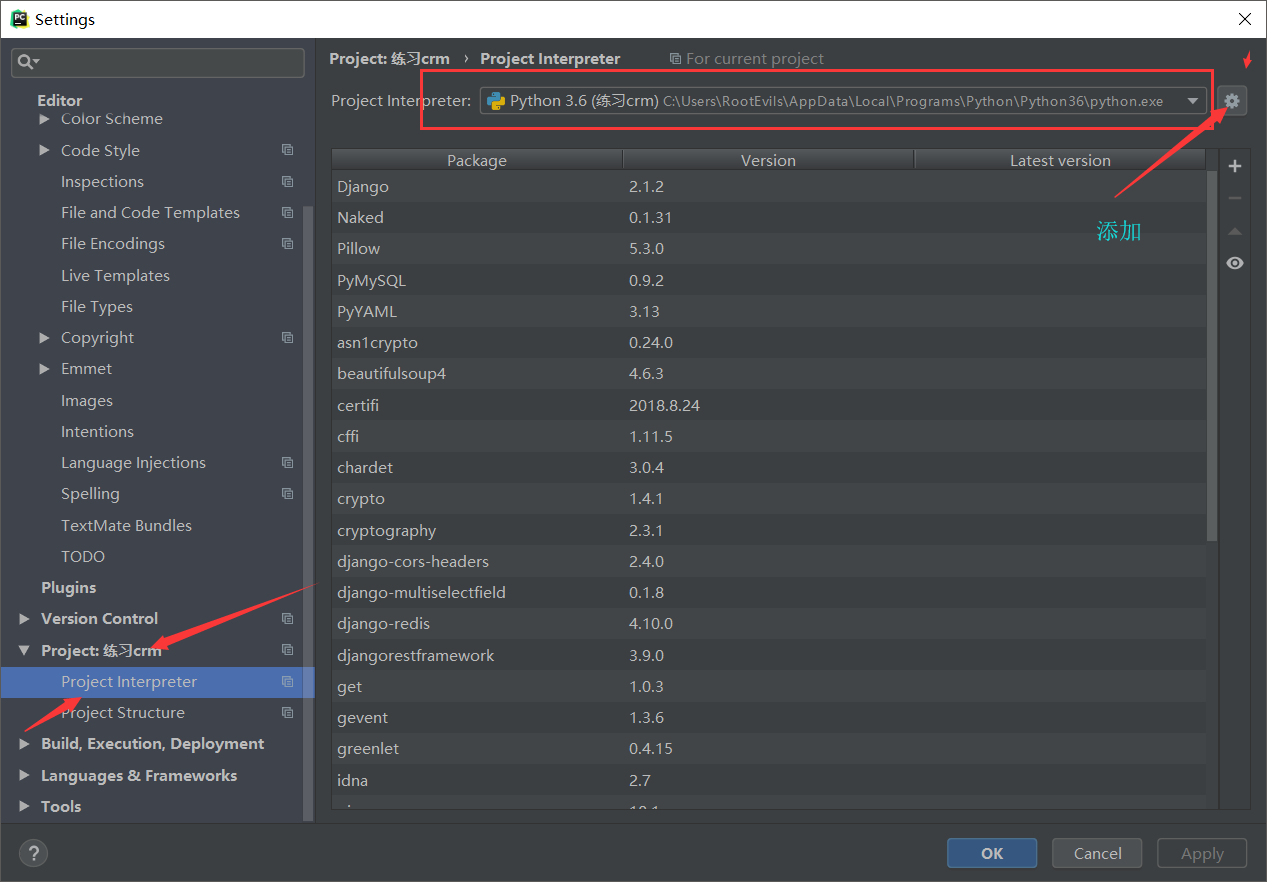Select djangorestframework package row
This screenshot has height=882, width=1267.
tap(769, 655)
